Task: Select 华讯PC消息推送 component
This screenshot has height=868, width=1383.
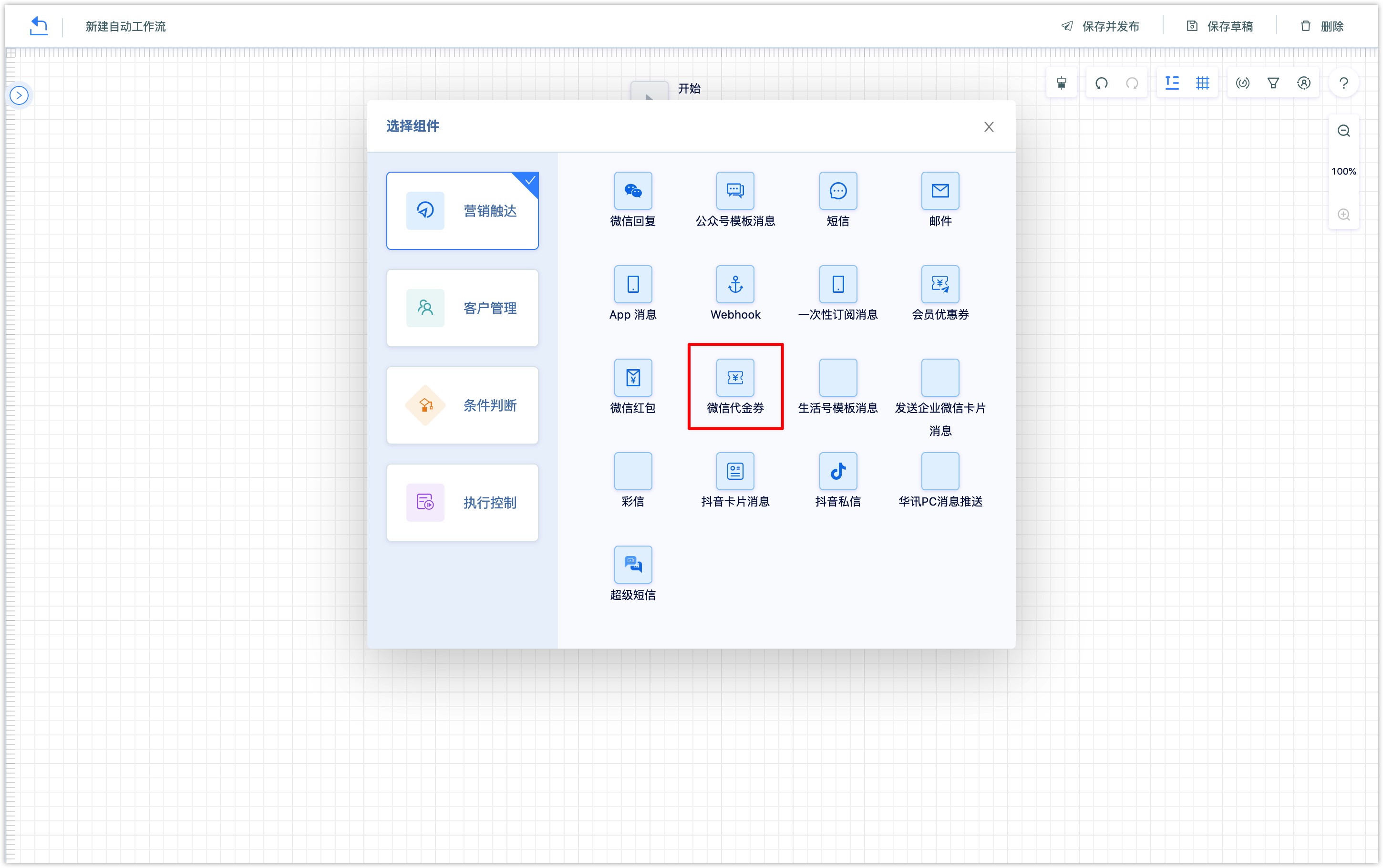Action: point(940,481)
